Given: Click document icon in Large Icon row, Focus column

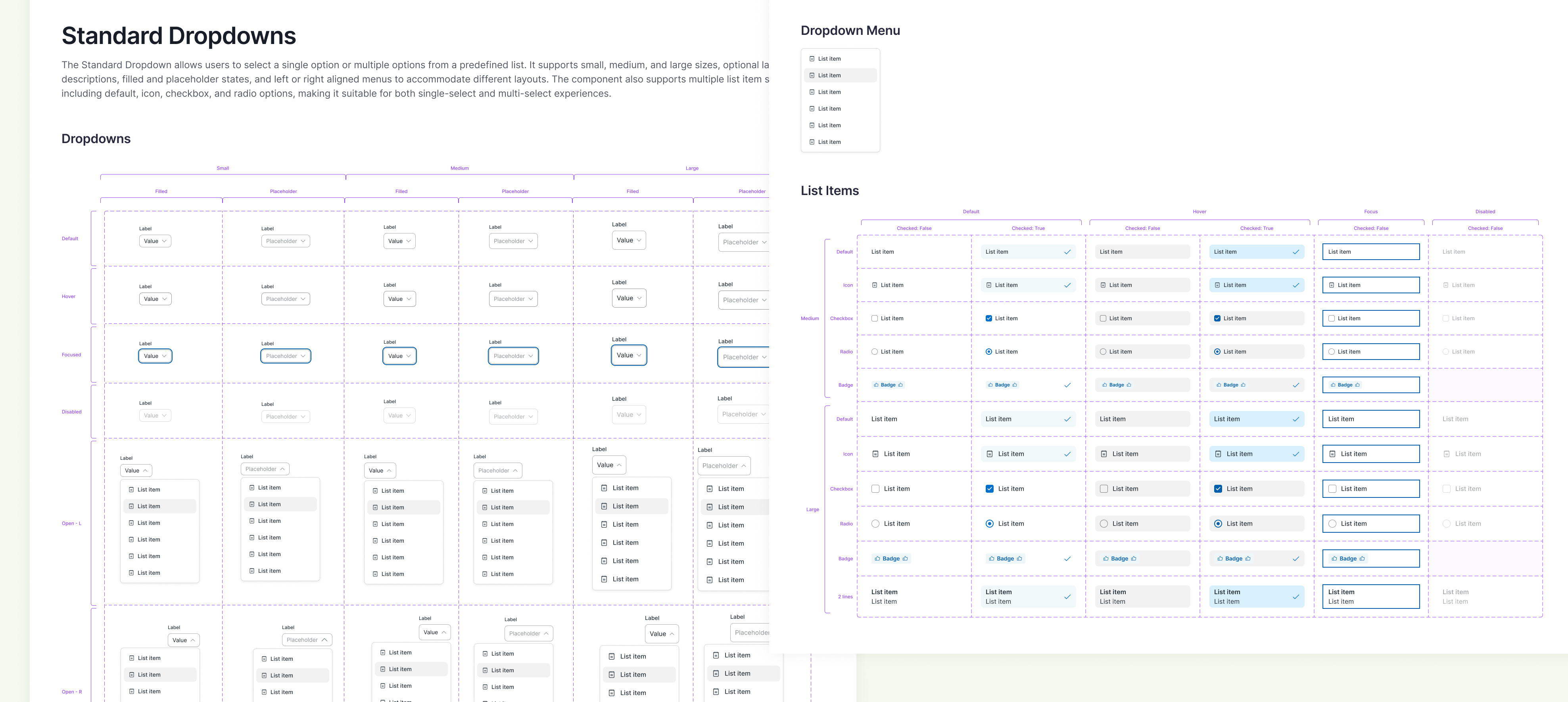Looking at the screenshot, I should pos(1332,454).
